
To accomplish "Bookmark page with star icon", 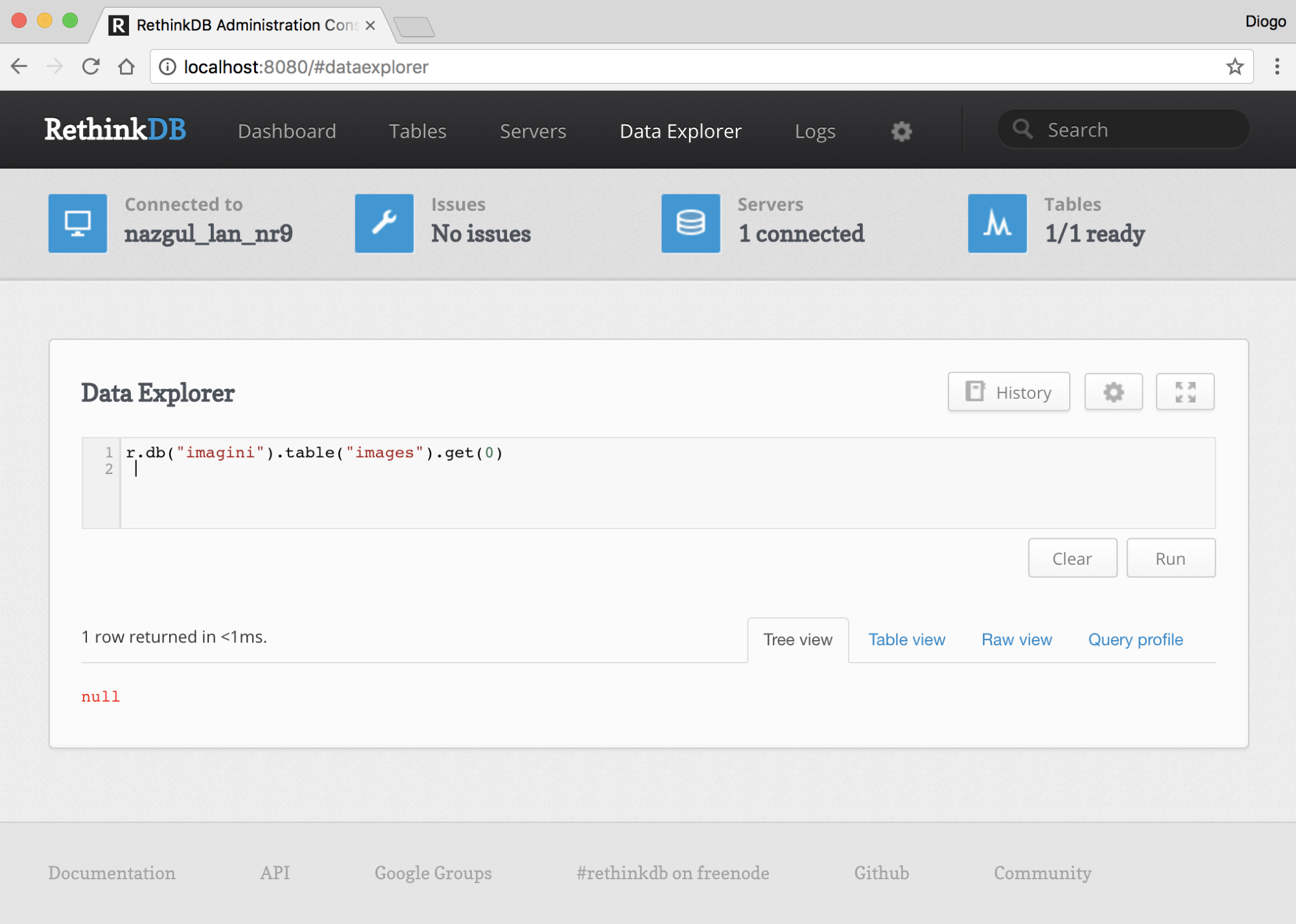I will click(x=1234, y=67).
